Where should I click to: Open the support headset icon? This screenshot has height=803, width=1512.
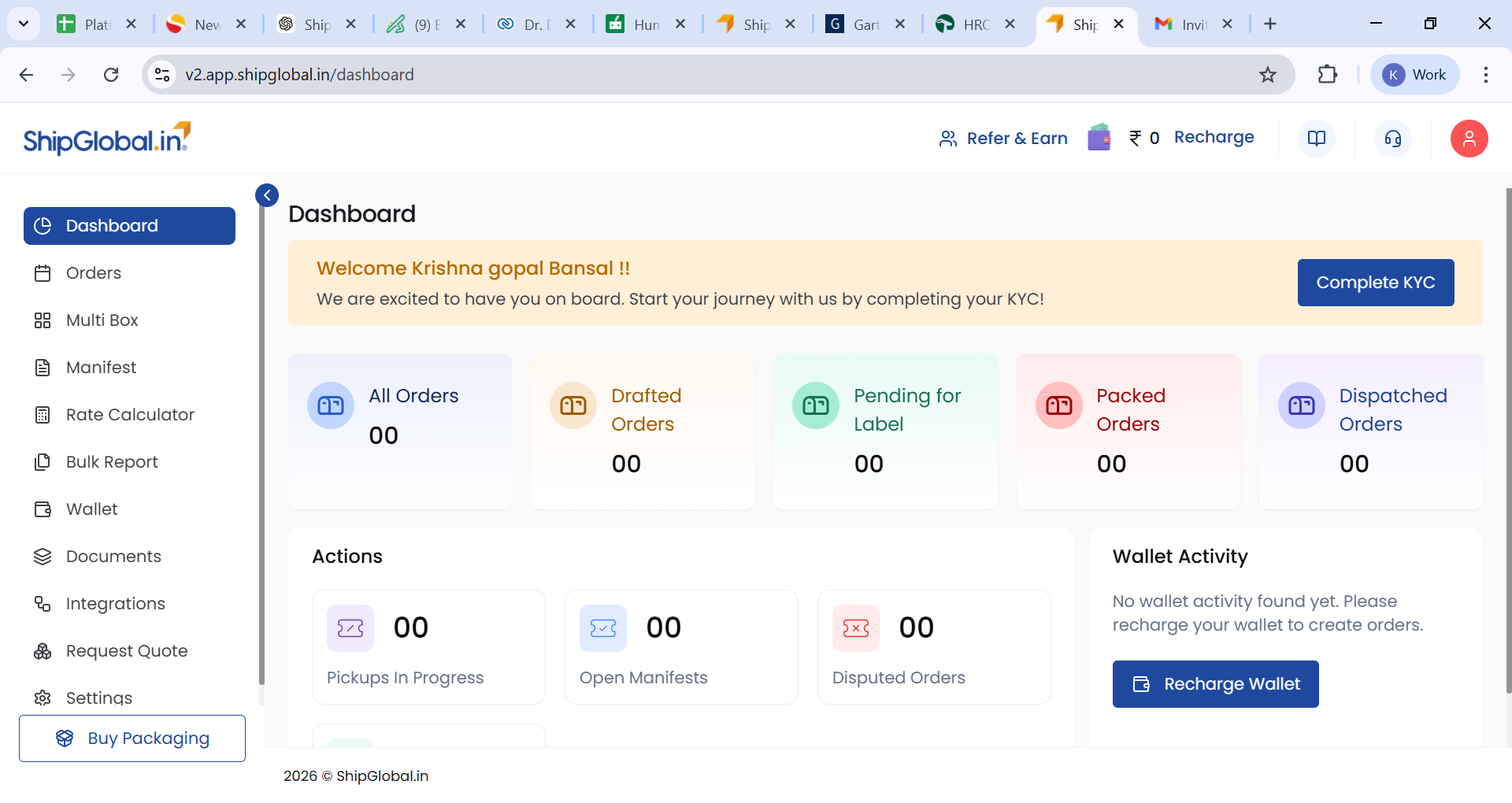(1393, 139)
